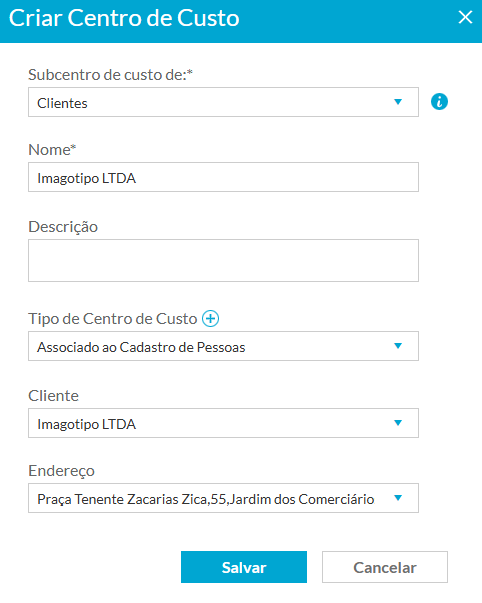The image size is (482, 603).
Task: Click the Praça Tenente Zacarias Zica address value
Action: pos(205,499)
